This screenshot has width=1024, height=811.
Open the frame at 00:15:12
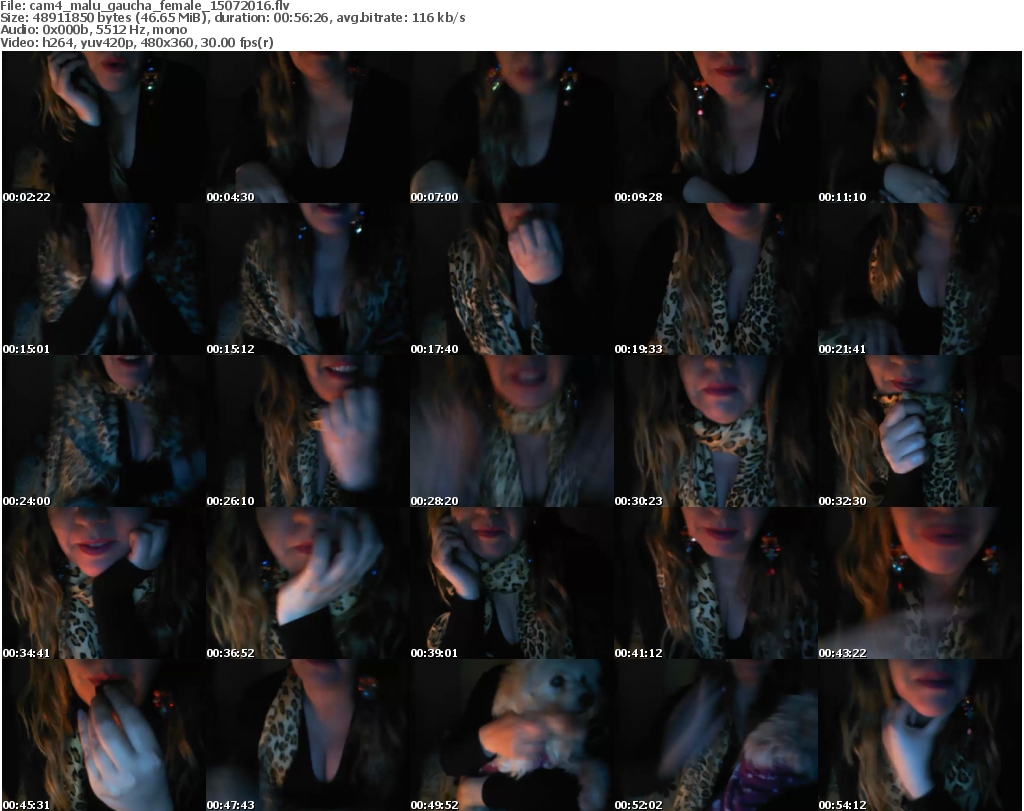[x=308, y=279]
